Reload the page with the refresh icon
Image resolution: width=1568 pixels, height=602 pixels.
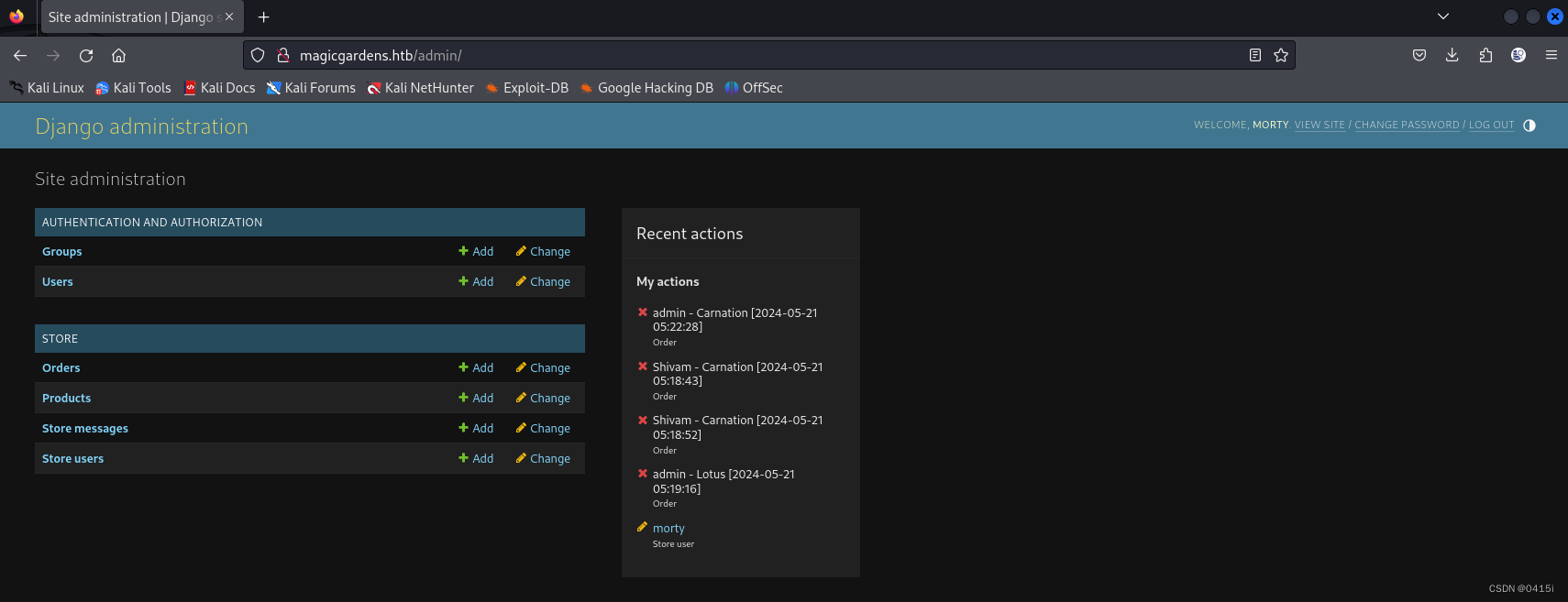click(86, 56)
